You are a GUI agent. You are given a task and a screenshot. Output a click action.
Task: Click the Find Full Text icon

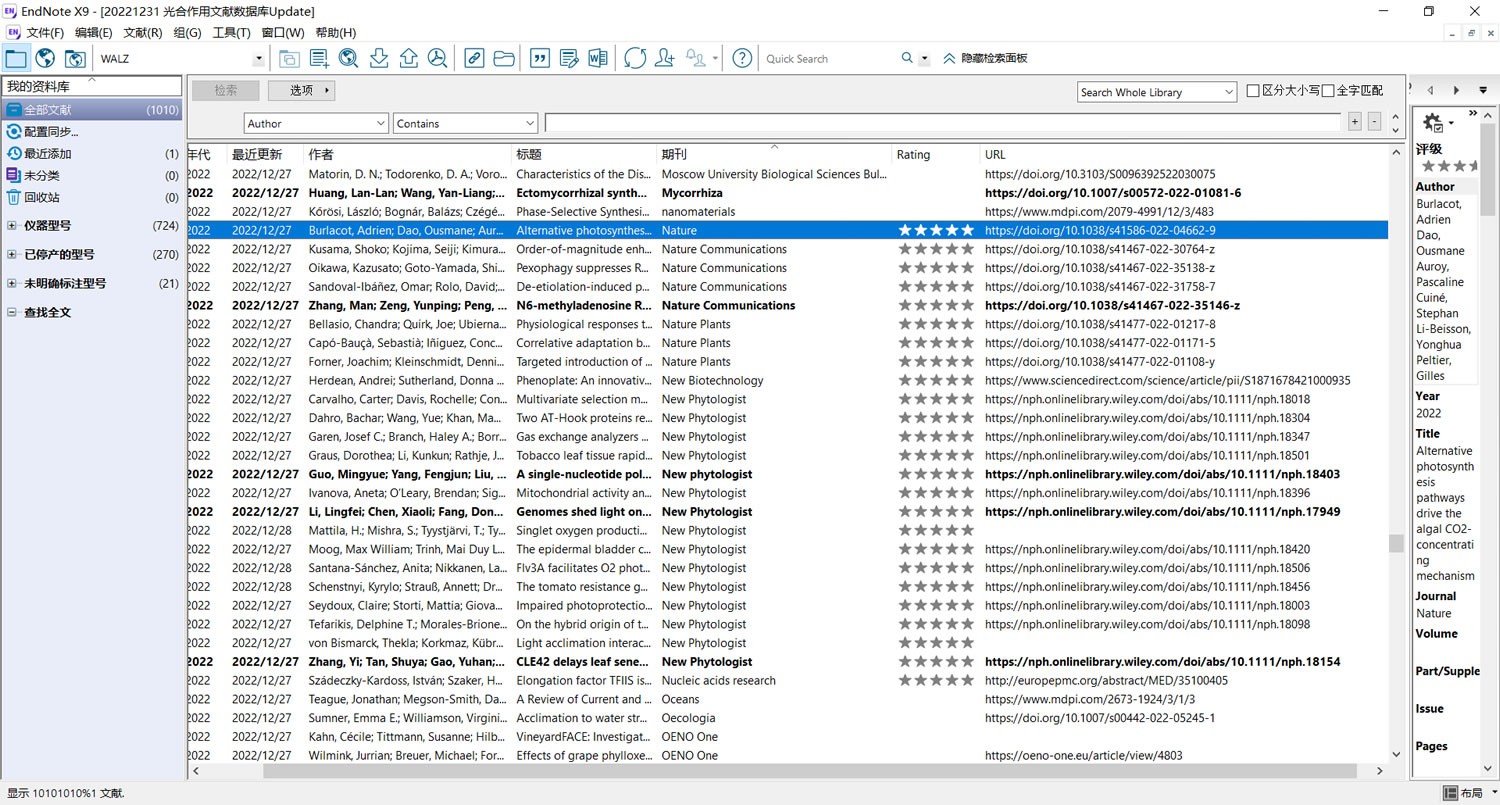coord(437,58)
